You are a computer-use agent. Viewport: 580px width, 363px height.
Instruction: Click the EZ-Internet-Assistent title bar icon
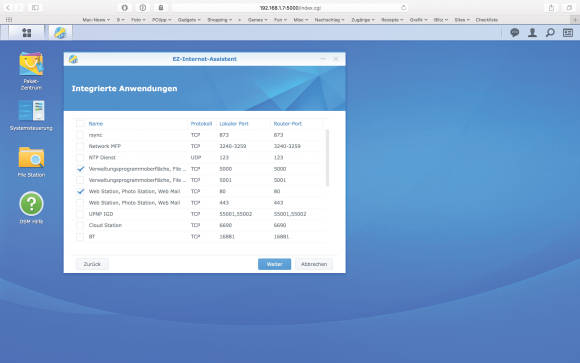[x=73, y=59]
